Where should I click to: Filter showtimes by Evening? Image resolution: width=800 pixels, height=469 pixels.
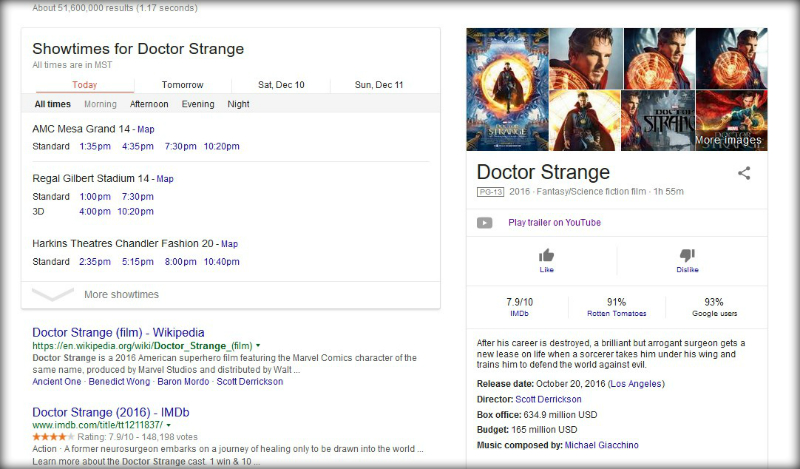[x=198, y=104]
